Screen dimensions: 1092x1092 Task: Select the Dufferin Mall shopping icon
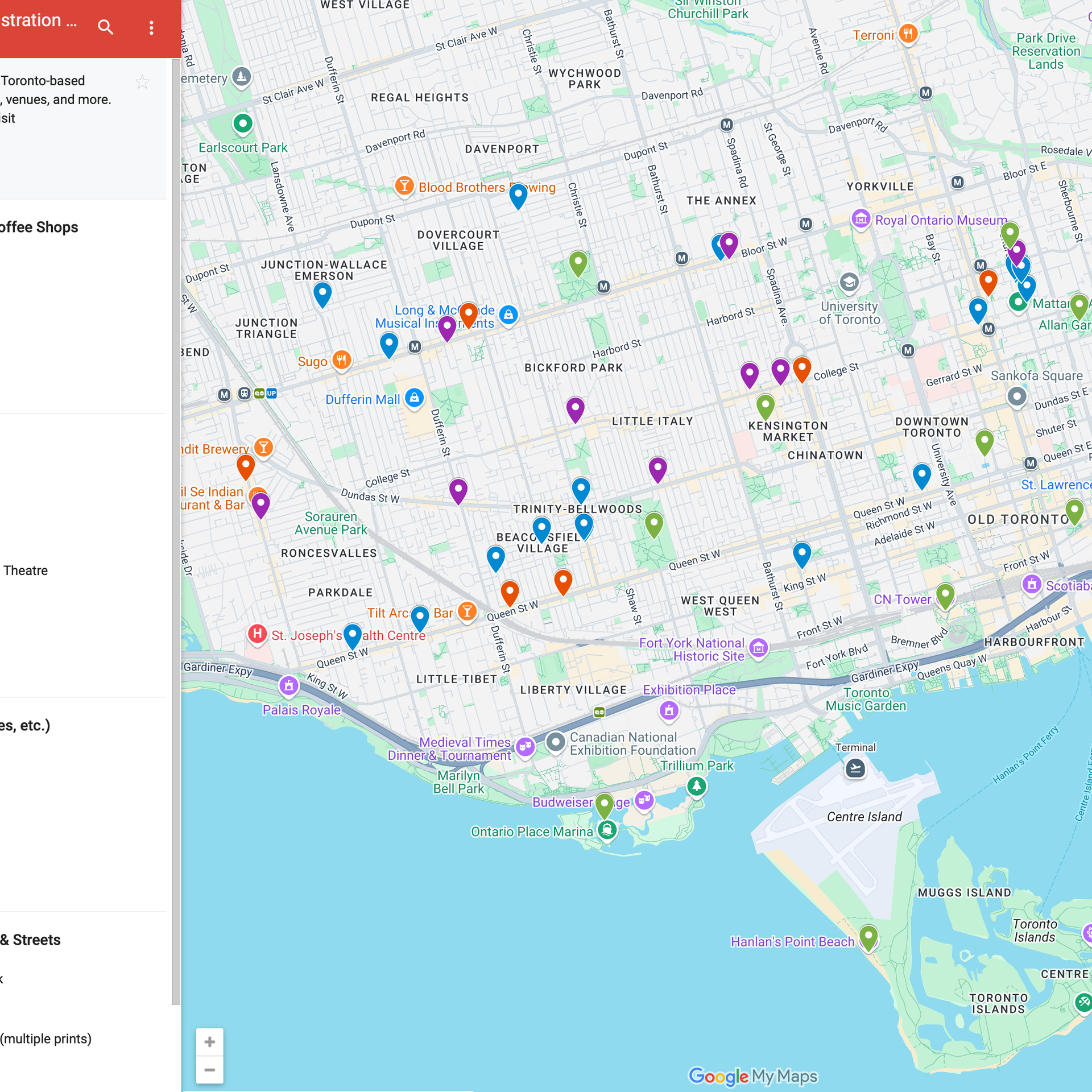(x=414, y=398)
